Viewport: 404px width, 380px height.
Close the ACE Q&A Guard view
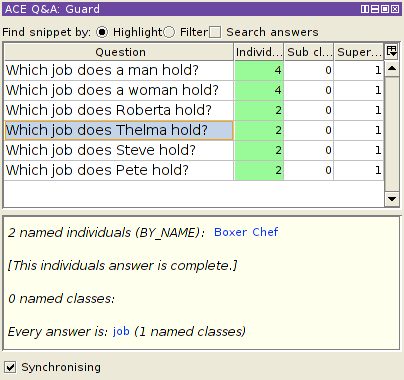coord(395,9)
